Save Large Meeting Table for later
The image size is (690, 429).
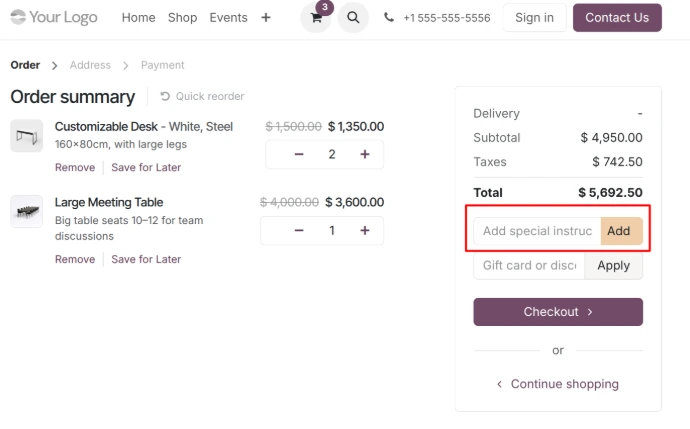tap(146, 259)
